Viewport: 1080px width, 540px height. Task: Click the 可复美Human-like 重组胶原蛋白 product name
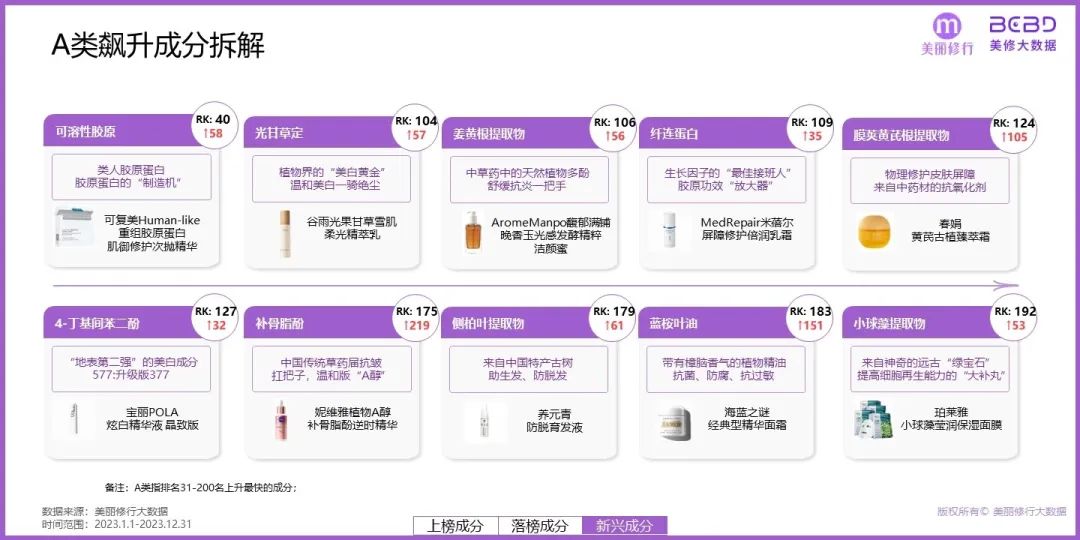pos(152,232)
